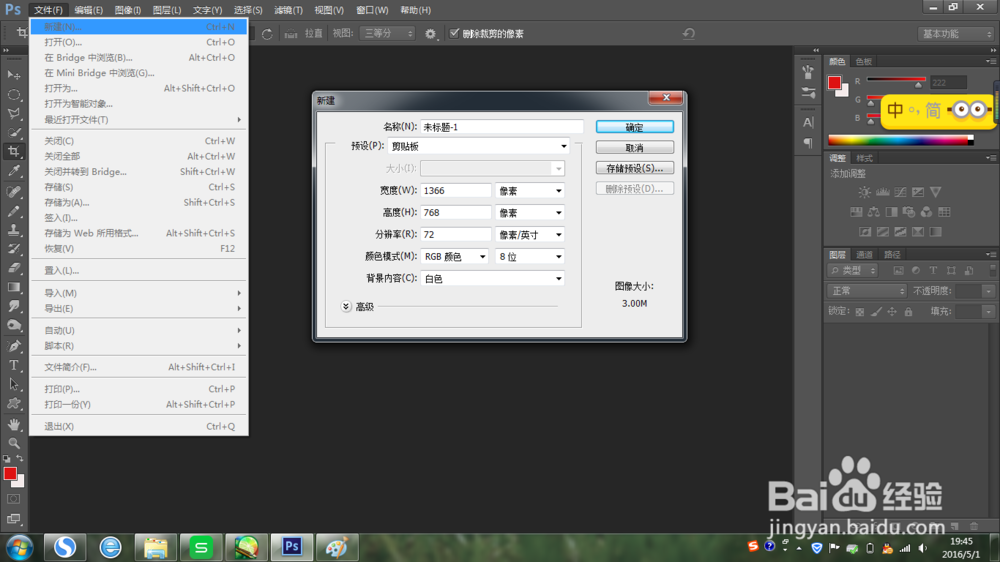Click the Windows Start button
Viewport: 1000px width, 562px height.
click(x=19, y=547)
